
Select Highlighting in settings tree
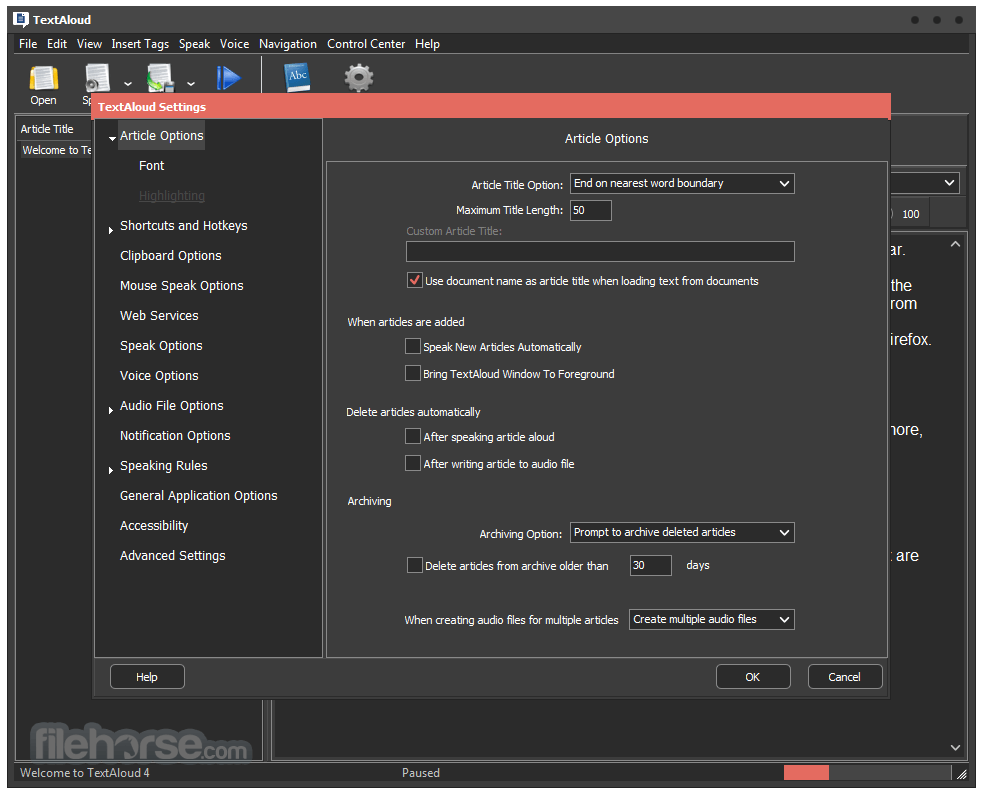point(172,196)
